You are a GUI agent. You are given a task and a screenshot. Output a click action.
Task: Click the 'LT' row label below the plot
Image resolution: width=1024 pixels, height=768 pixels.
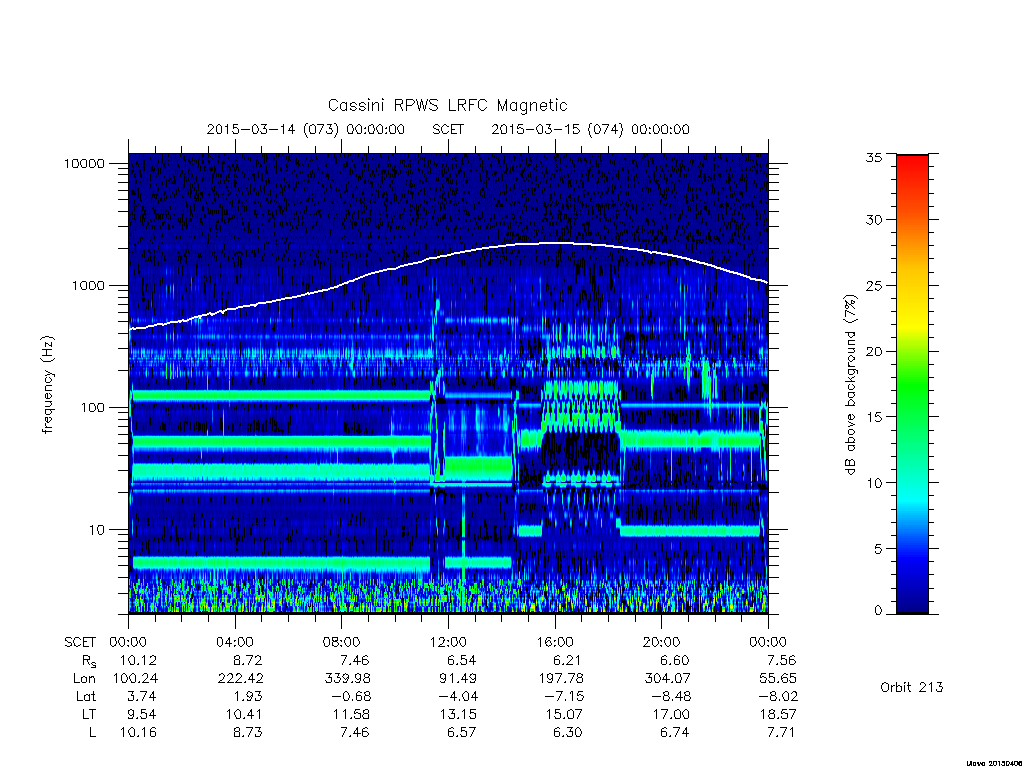[x=89, y=714]
